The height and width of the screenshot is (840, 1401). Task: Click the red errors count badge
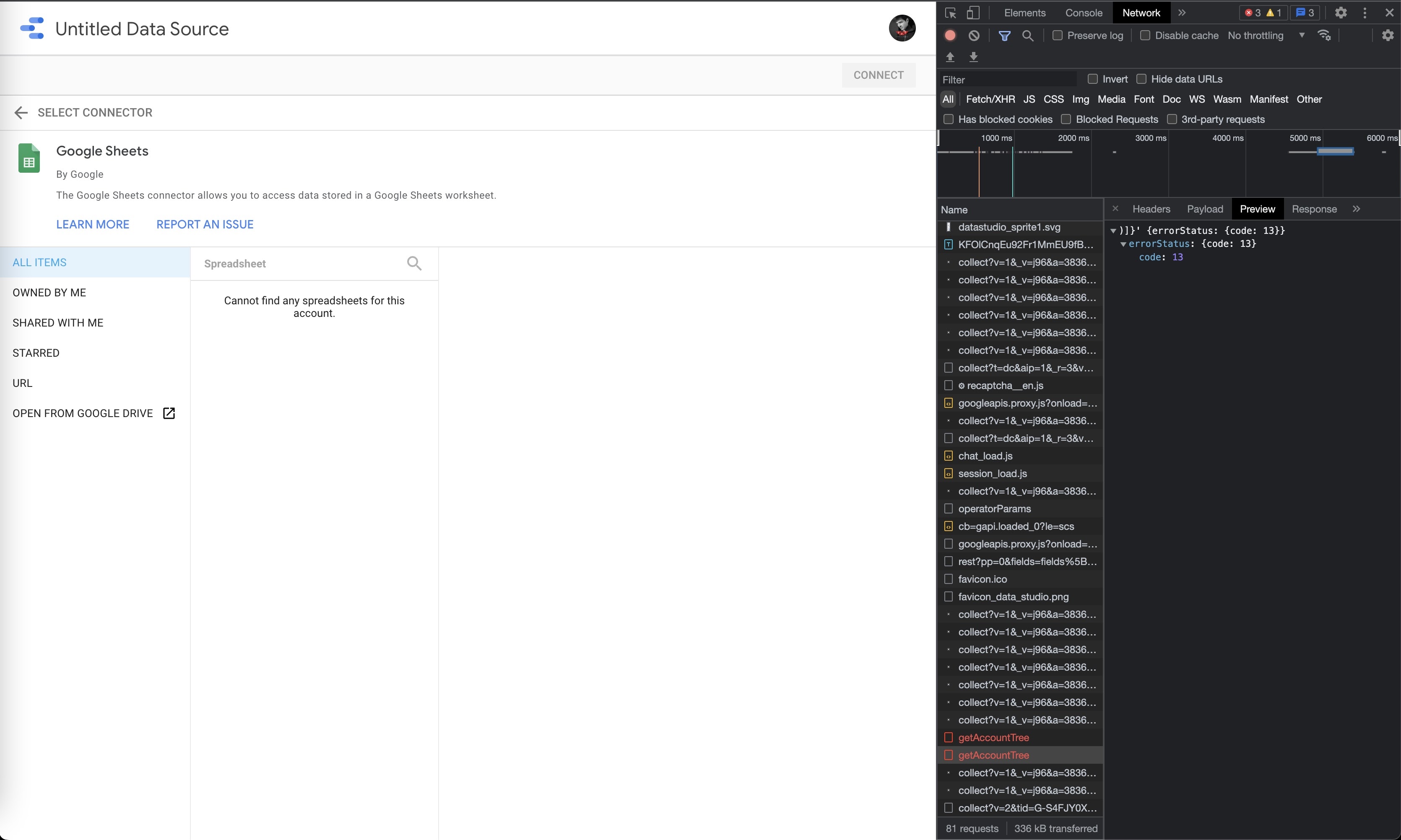click(x=1252, y=13)
